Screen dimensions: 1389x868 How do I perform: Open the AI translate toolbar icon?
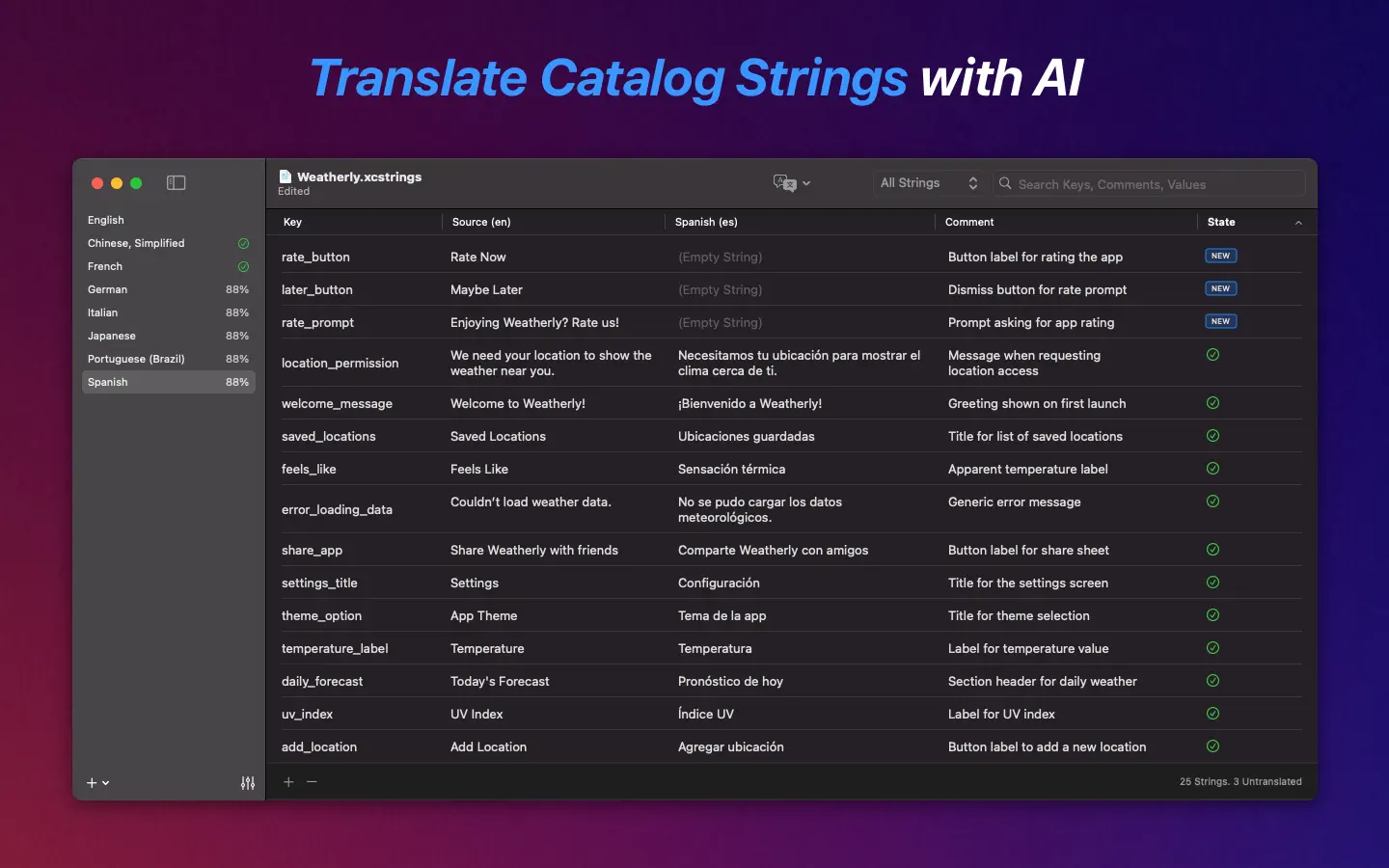click(x=784, y=183)
